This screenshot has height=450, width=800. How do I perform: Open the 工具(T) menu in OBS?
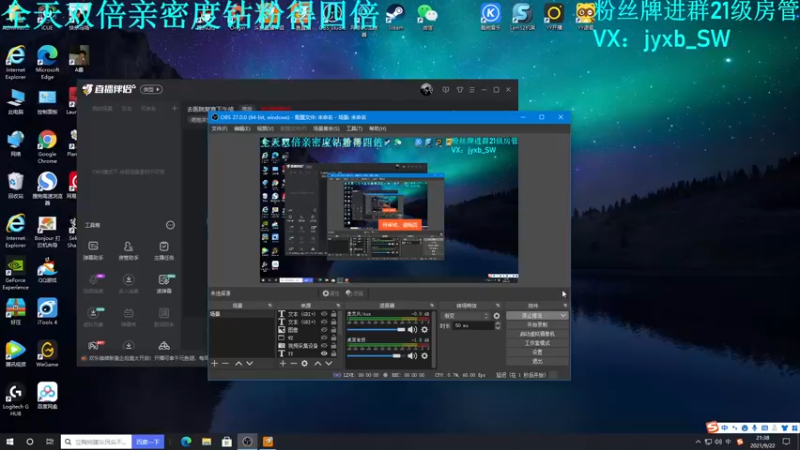(x=354, y=129)
